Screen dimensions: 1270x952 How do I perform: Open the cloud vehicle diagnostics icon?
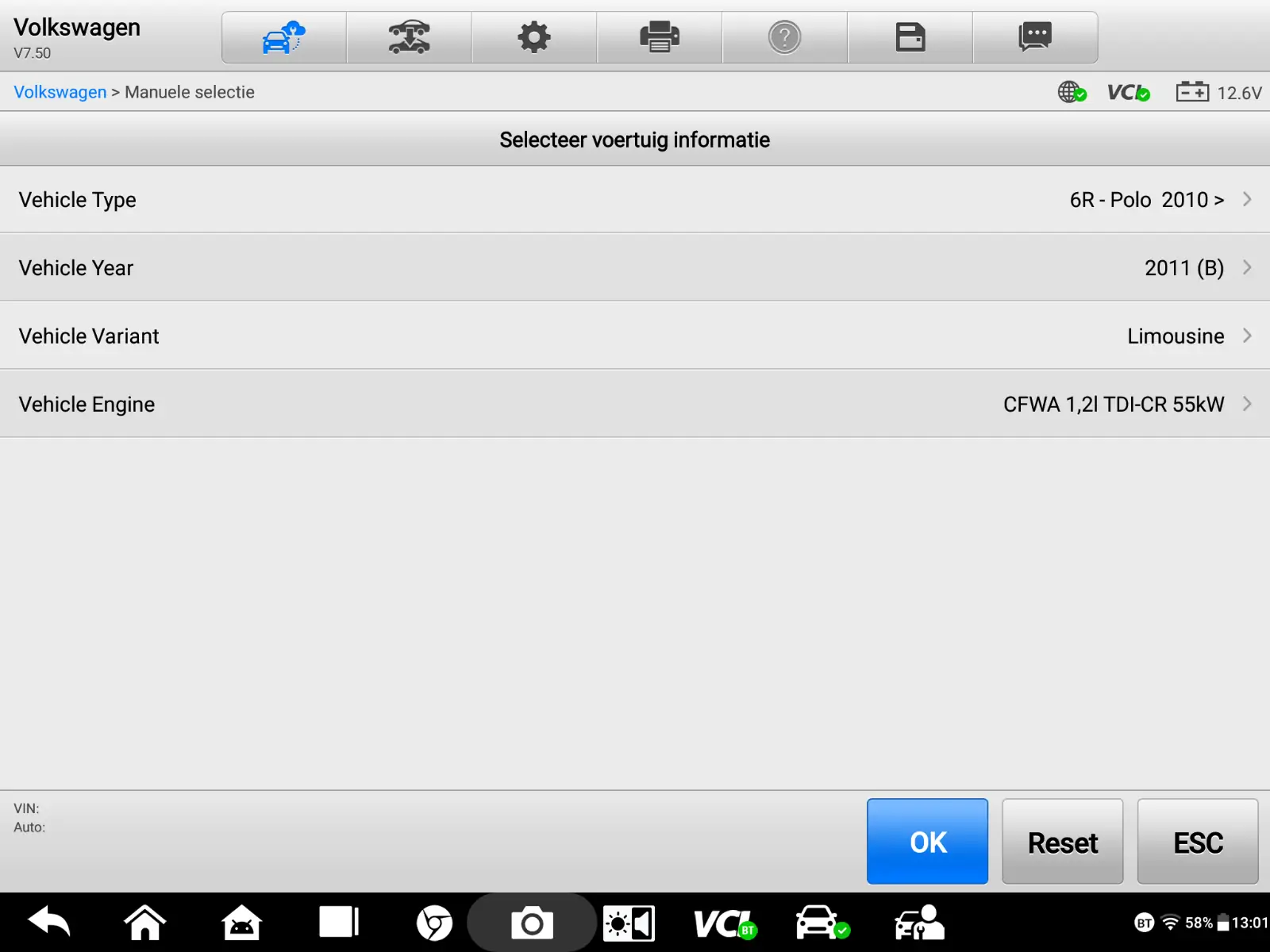coord(283,37)
